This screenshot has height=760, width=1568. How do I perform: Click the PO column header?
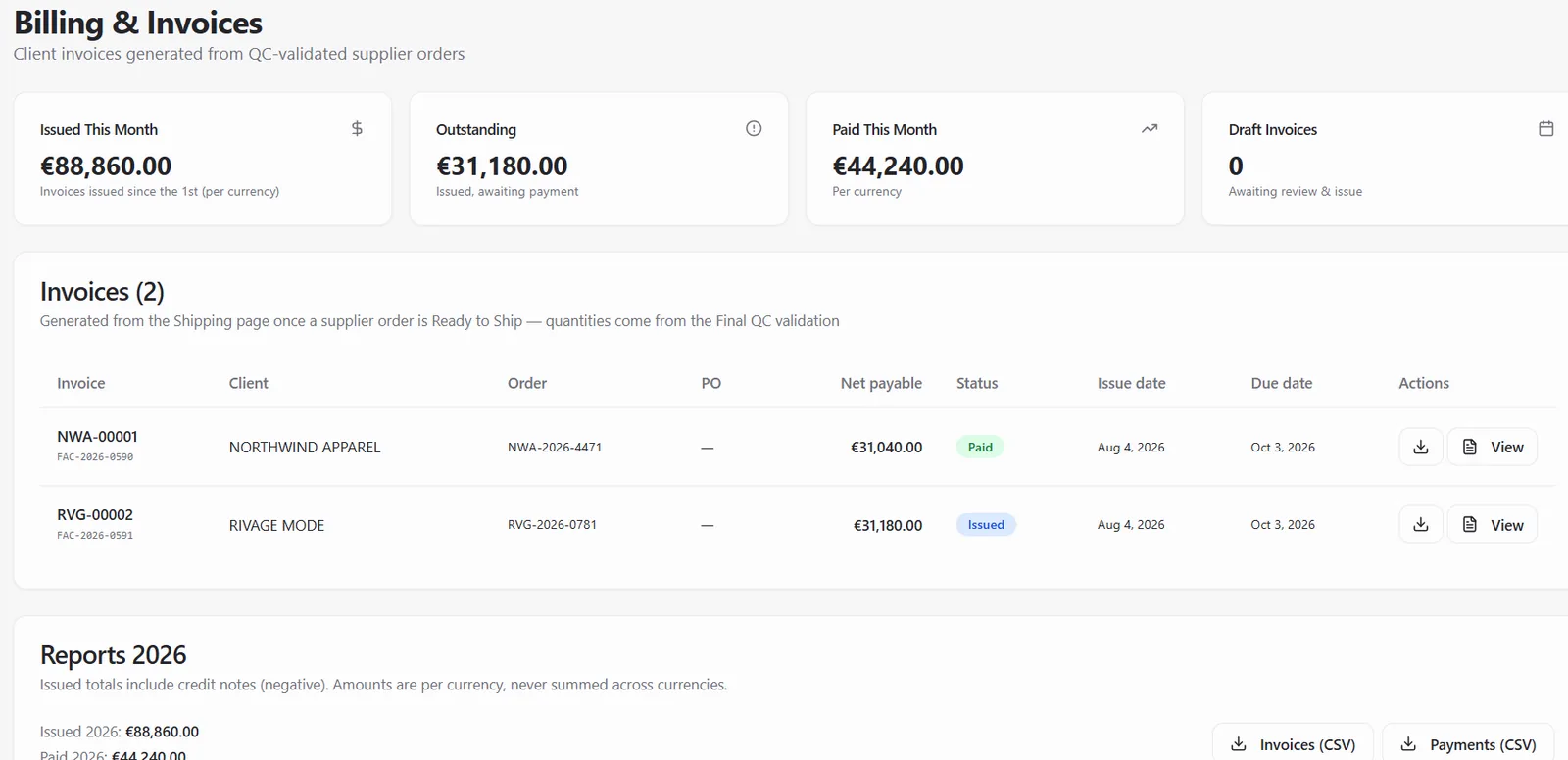tap(711, 383)
